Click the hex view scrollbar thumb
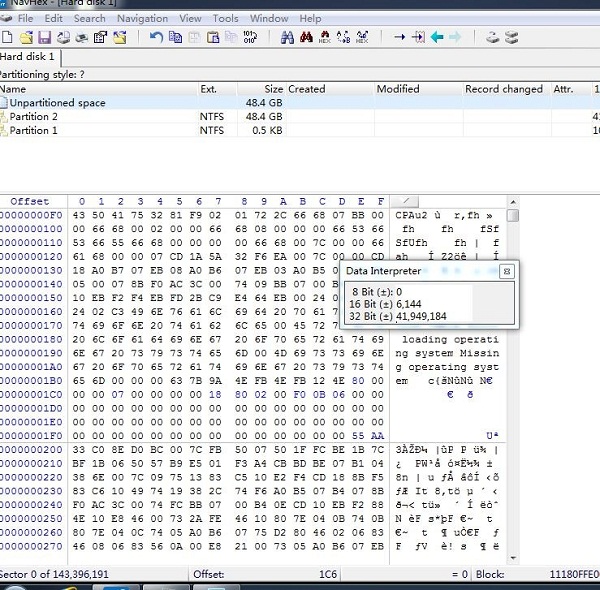Viewport: 600px width, 590px height. tap(513, 215)
